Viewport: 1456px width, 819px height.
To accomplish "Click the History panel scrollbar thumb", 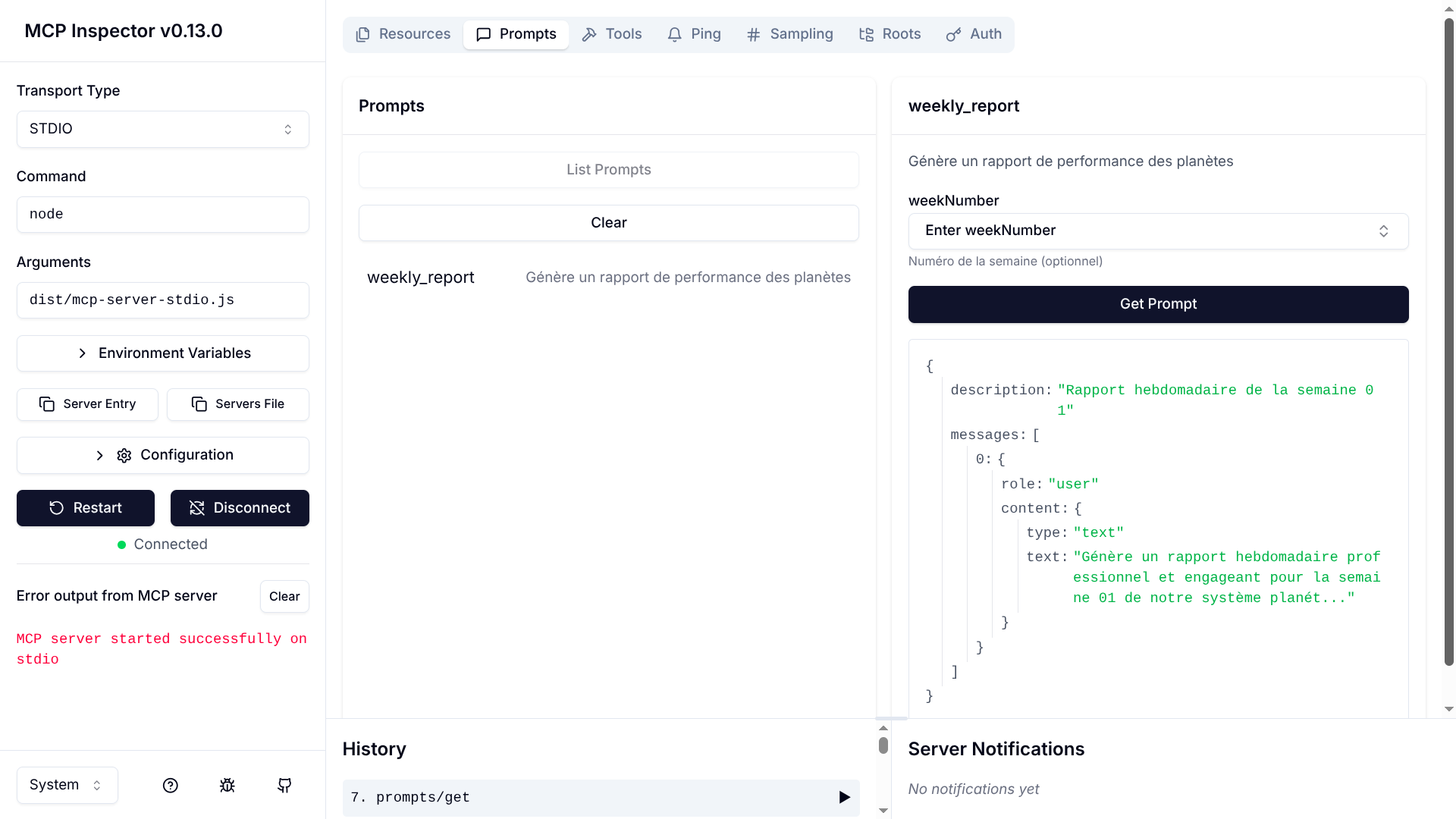I will point(883,745).
